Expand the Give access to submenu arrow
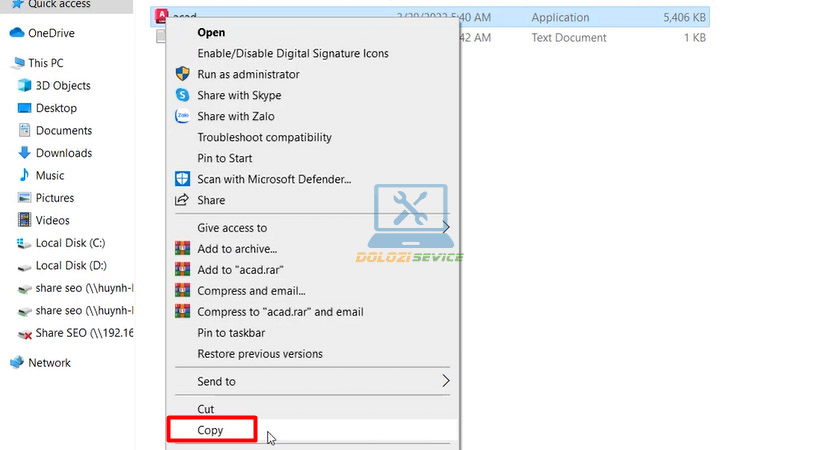The width and height of the screenshot is (820, 450). tap(446, 228)
